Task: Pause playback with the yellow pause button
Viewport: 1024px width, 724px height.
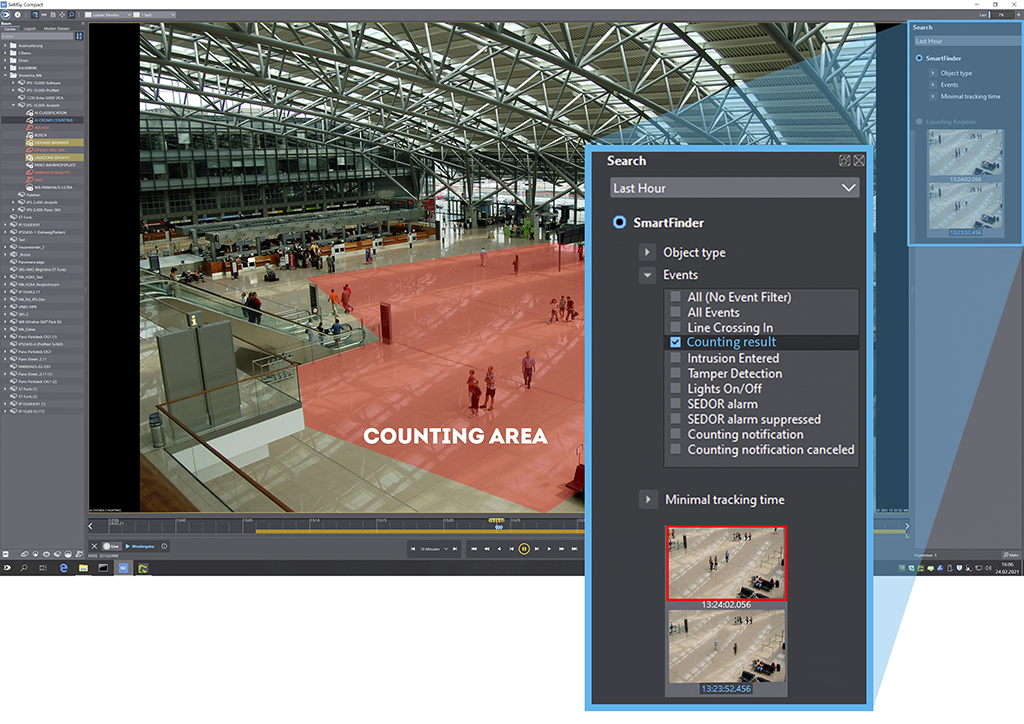Action: [523, 549]
